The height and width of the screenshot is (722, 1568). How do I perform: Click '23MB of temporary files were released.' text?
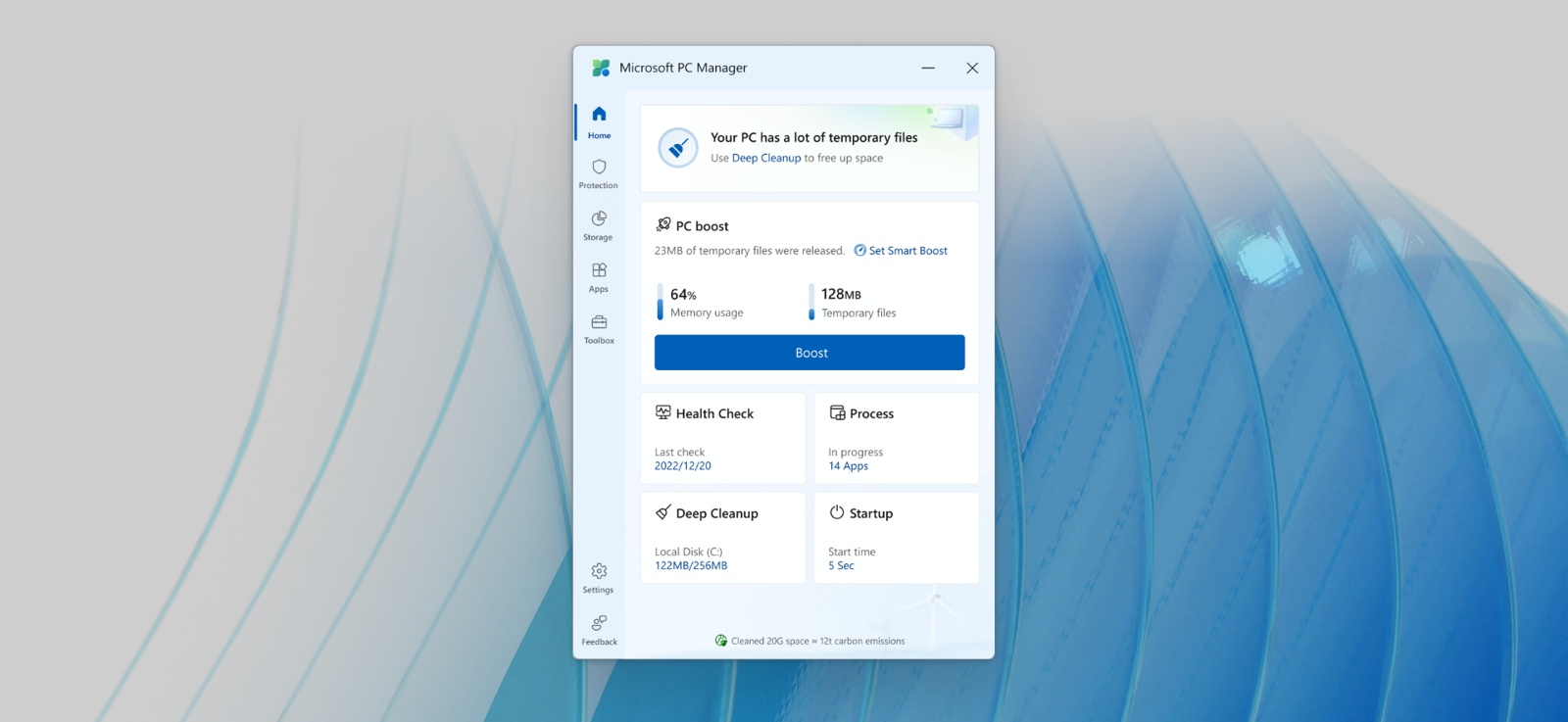(750, 251)
